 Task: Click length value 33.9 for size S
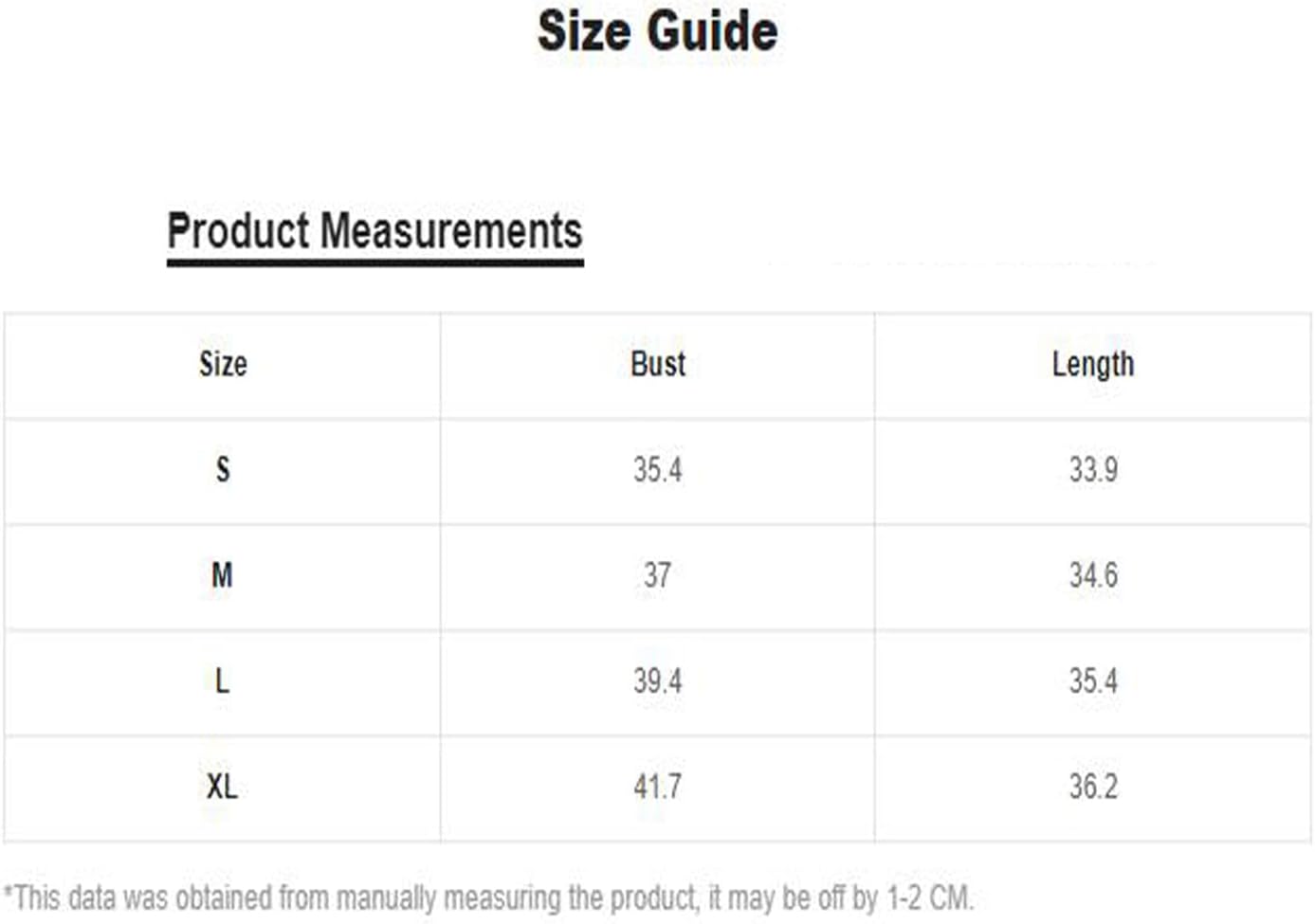[x=1093, y=469]
